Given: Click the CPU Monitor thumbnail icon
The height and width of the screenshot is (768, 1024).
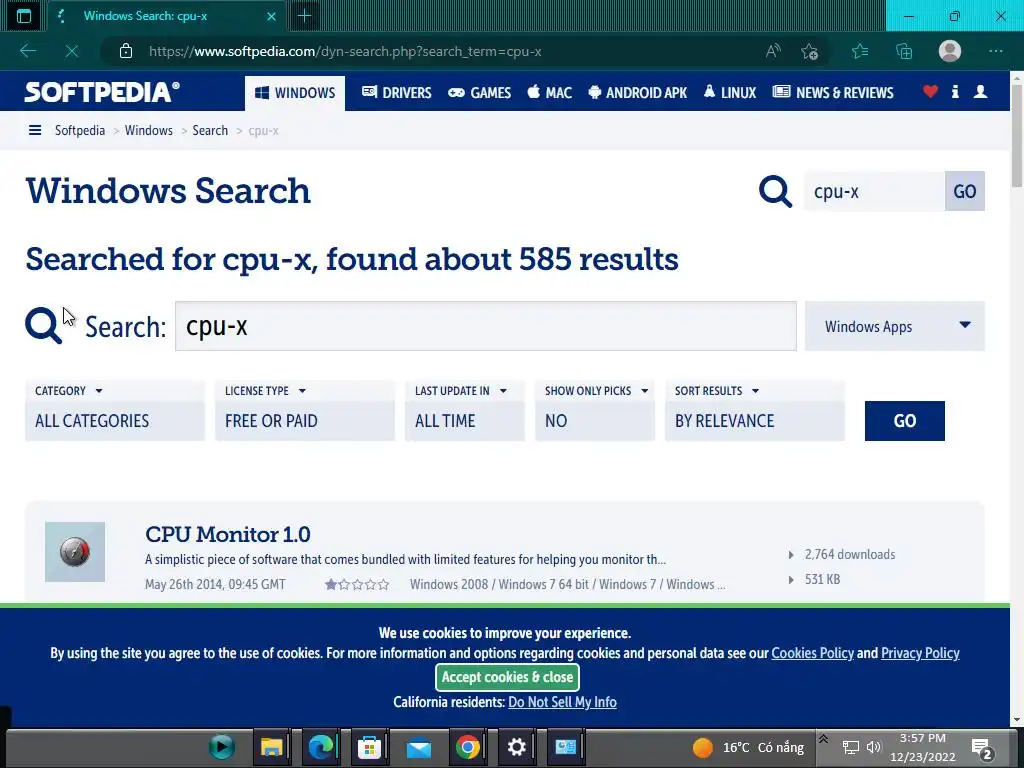Looking at the screenshot, I should [x=75, y=552].
